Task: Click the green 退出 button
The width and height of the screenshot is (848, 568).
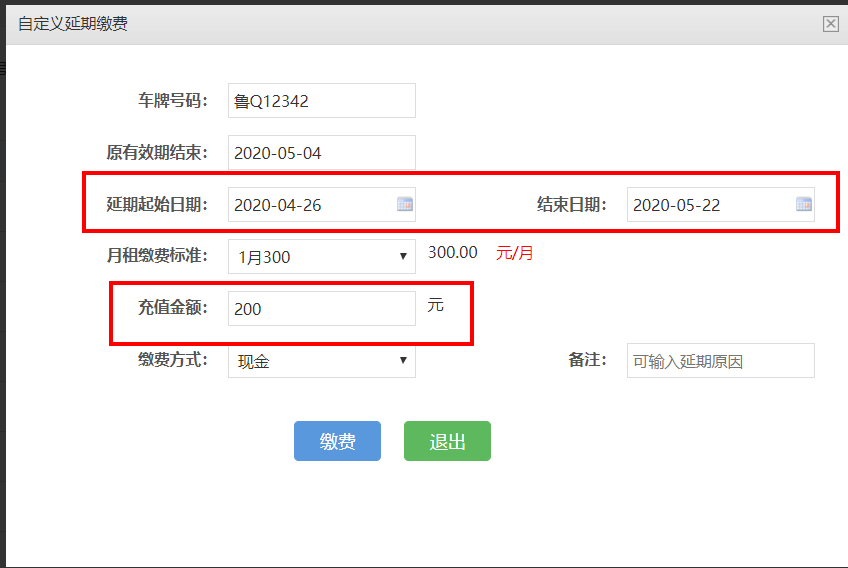Action: pos(447,441)
